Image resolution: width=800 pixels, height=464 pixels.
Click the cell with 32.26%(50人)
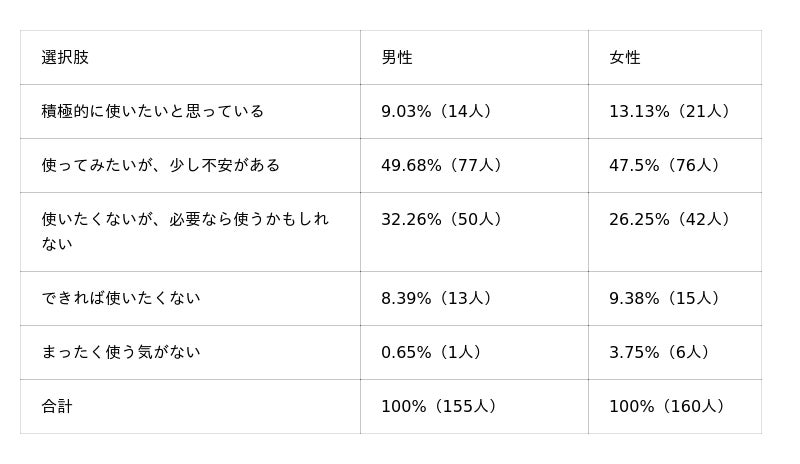coord(474,232)
